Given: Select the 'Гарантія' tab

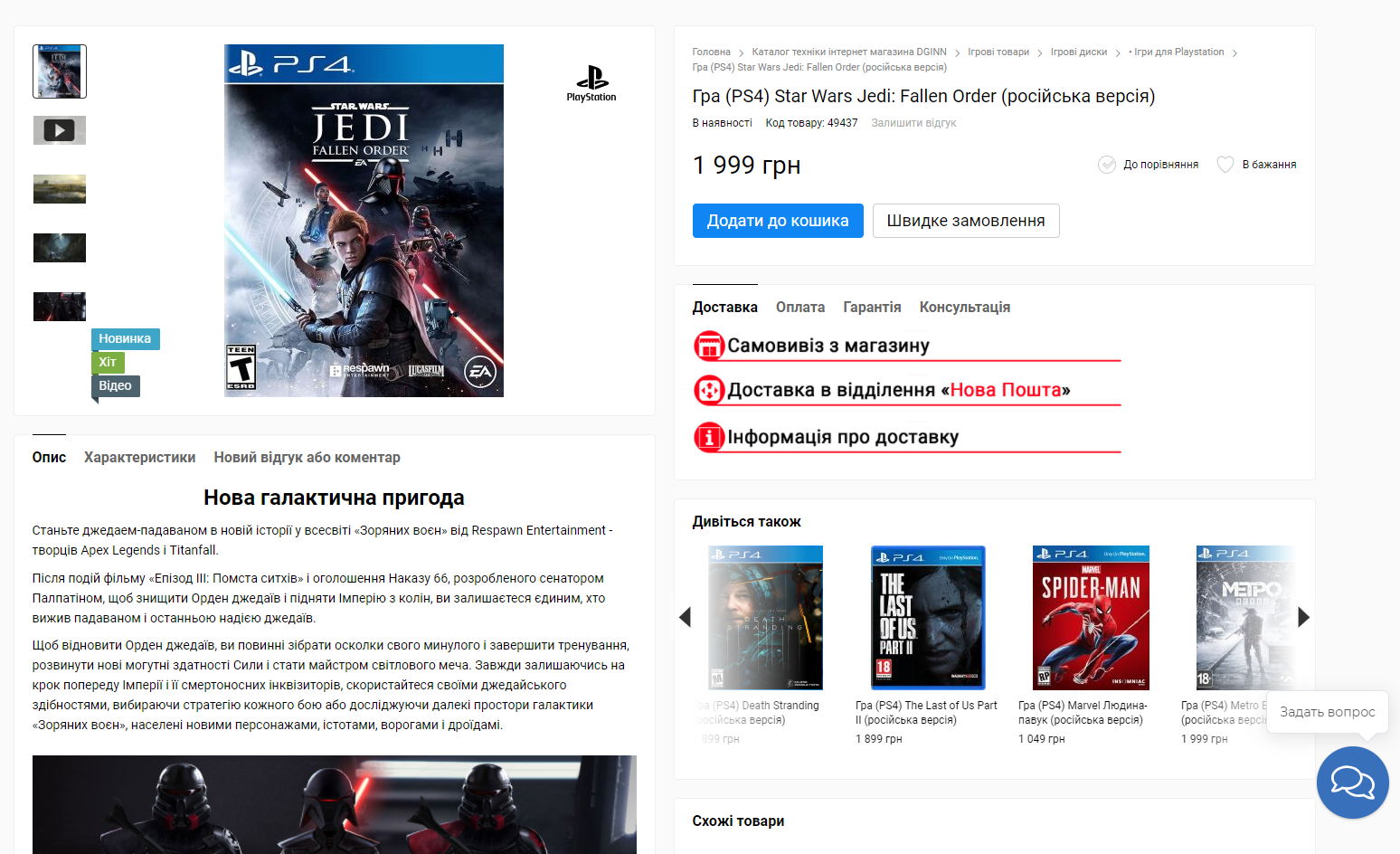Looking at the screenshot, I should coord(872,308).
